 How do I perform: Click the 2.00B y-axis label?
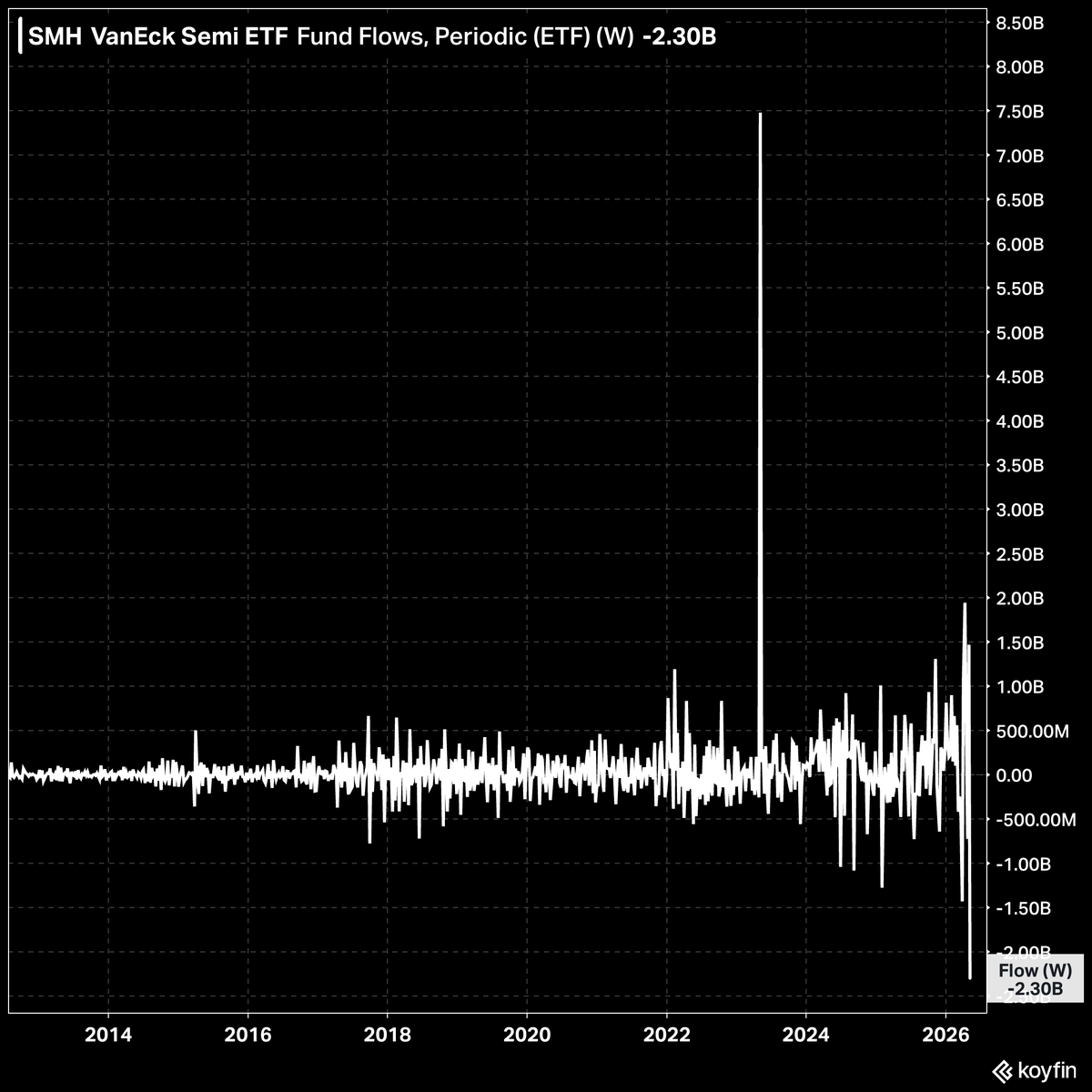1021,599
